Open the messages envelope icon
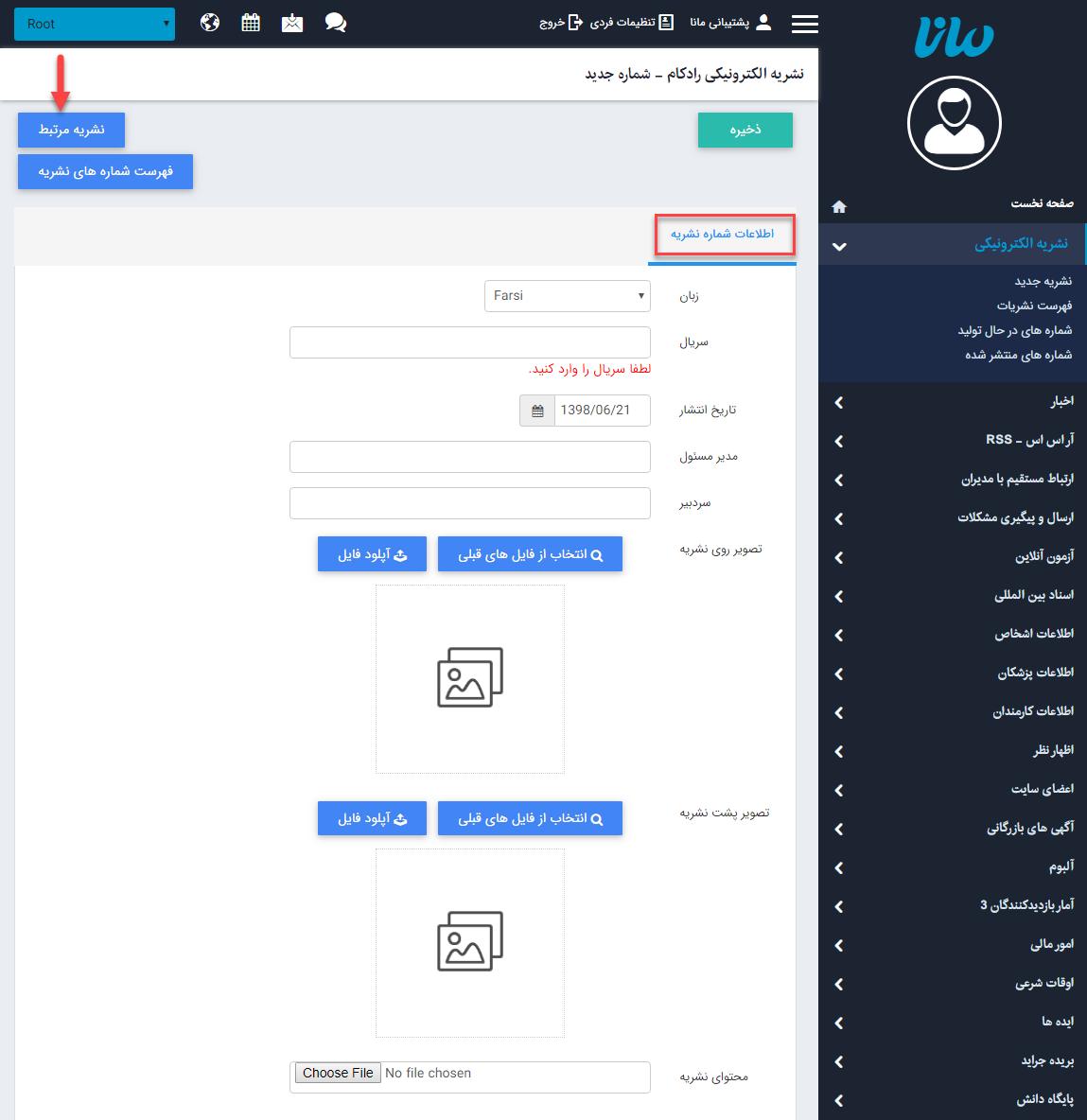The image size is (1087, 1120). (292, 22)
